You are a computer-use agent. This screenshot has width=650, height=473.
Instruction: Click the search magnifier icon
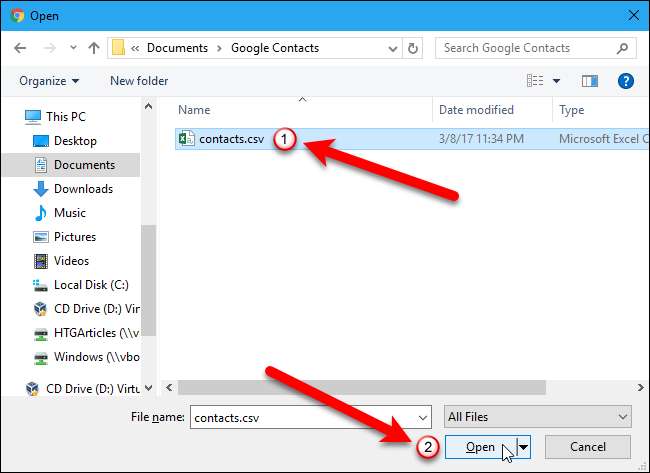622,49
